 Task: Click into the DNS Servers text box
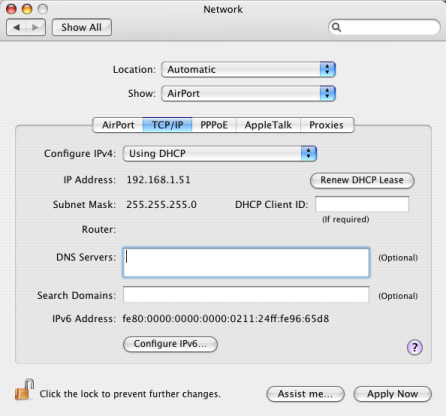(246, 262)
